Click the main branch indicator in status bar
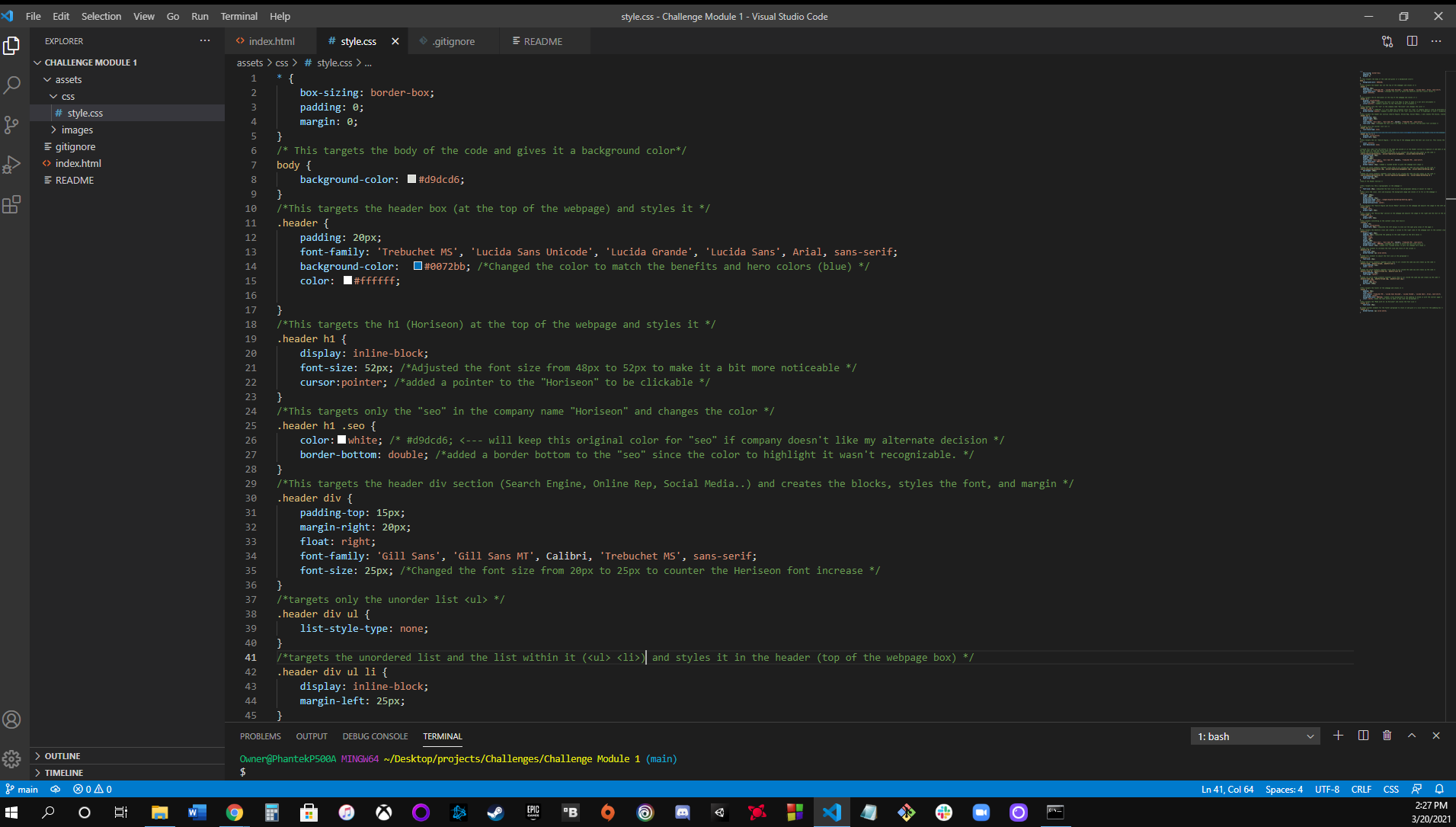 (x=22, y=789)
